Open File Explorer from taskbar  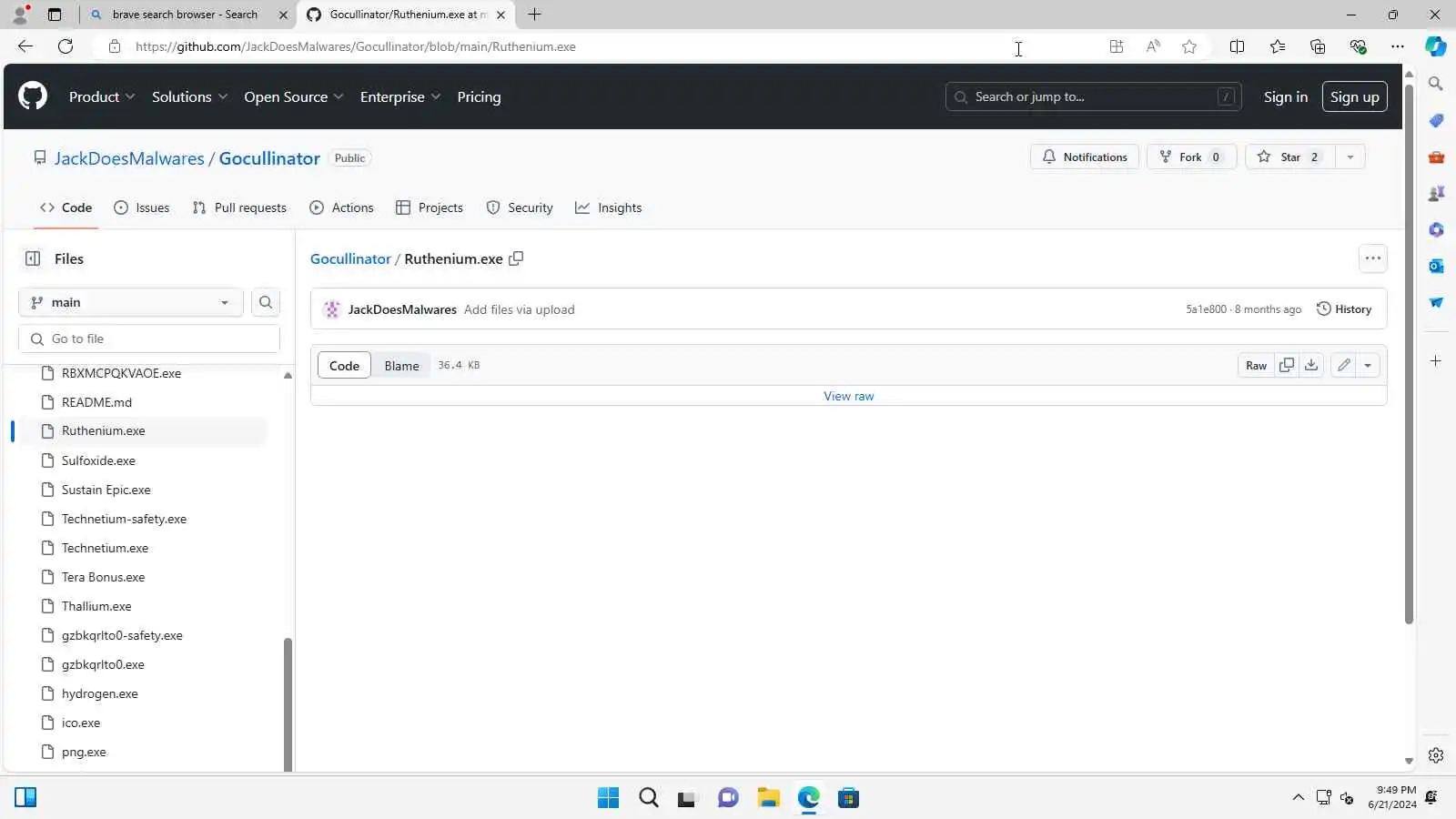[x=769, y=798]
